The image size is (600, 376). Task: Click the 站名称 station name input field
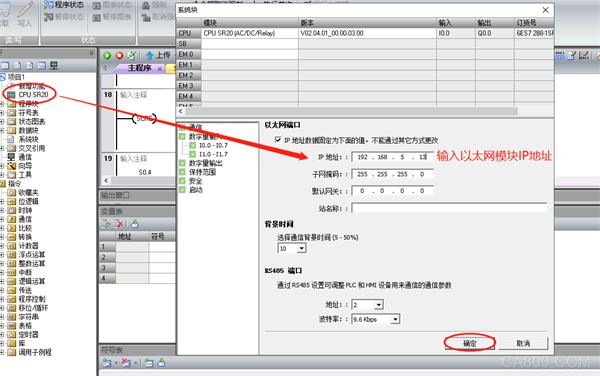click(449, 208)
